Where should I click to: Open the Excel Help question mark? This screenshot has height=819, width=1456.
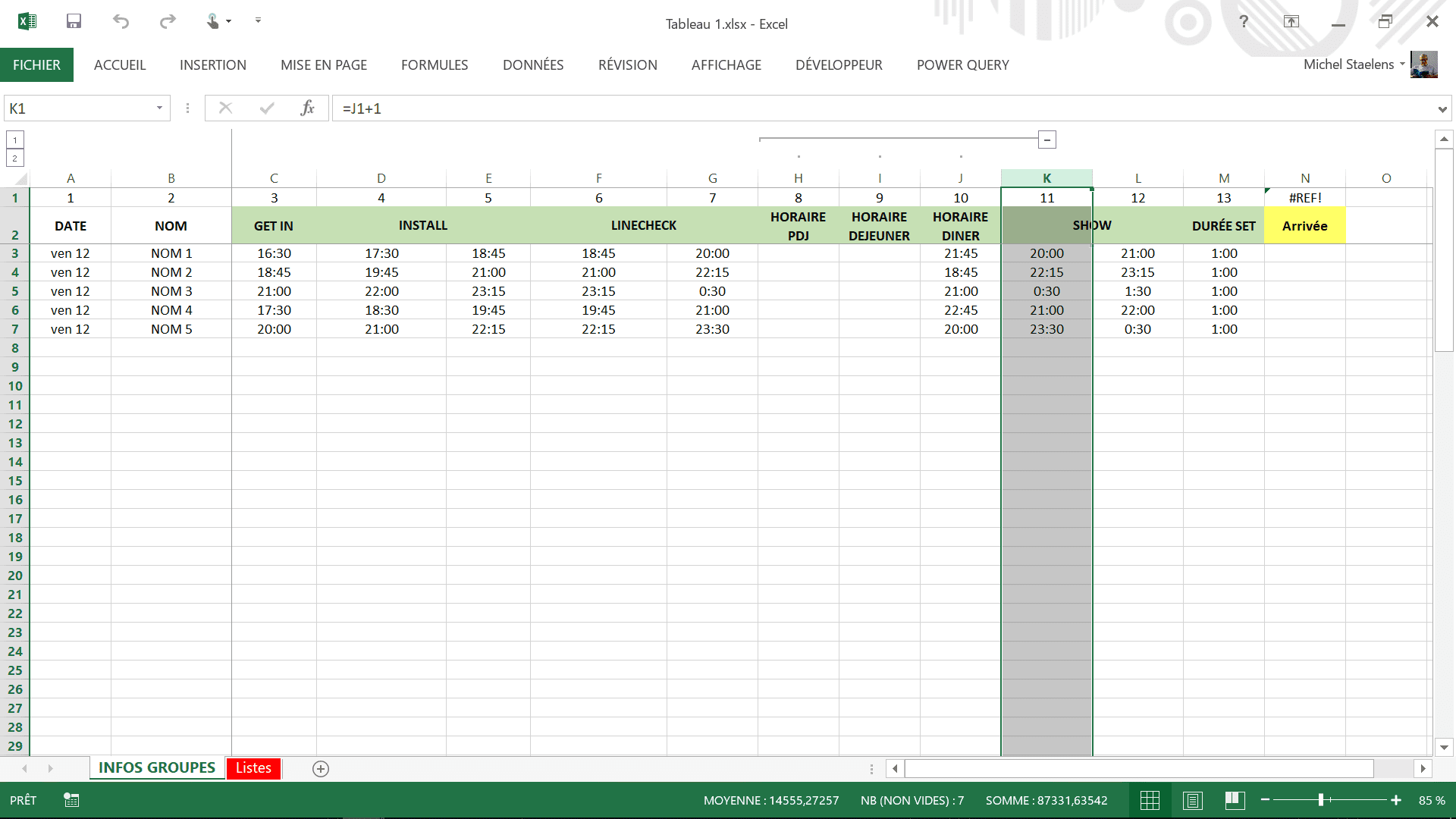pyautogui.click(x=1244, y=21)
